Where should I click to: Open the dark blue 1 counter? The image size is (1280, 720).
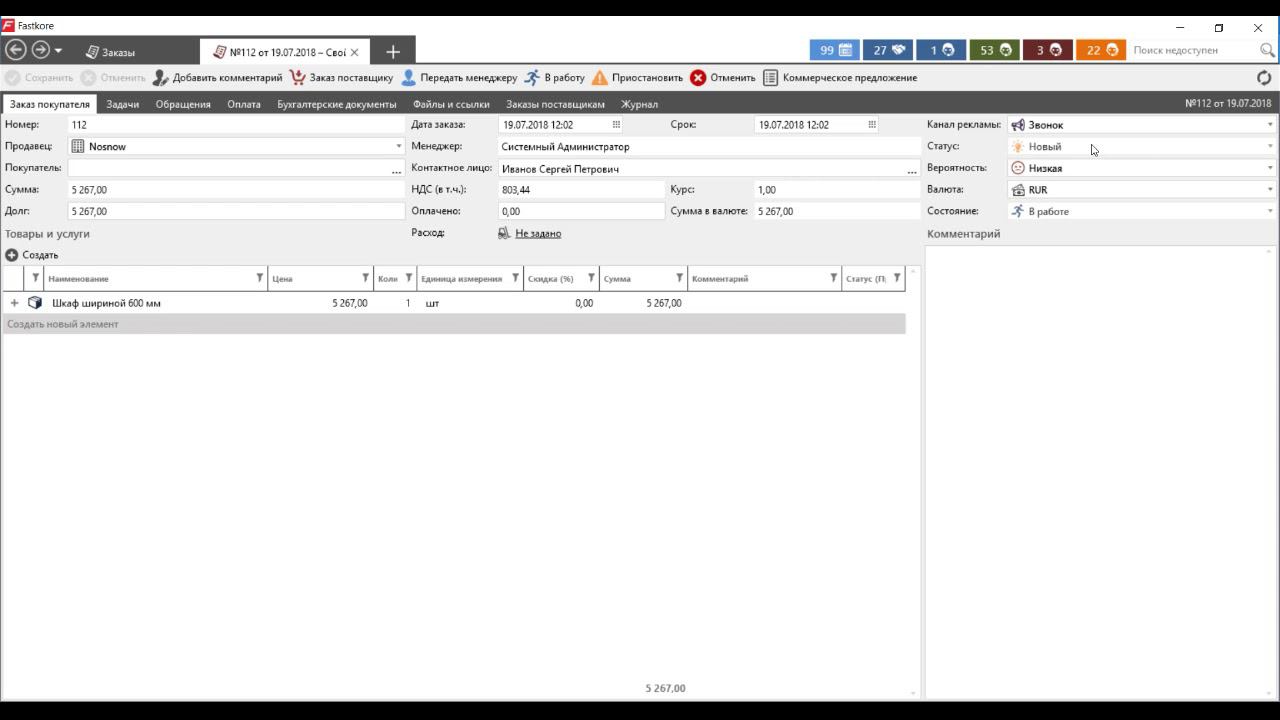pyautogui.click(x=941, y=50)
